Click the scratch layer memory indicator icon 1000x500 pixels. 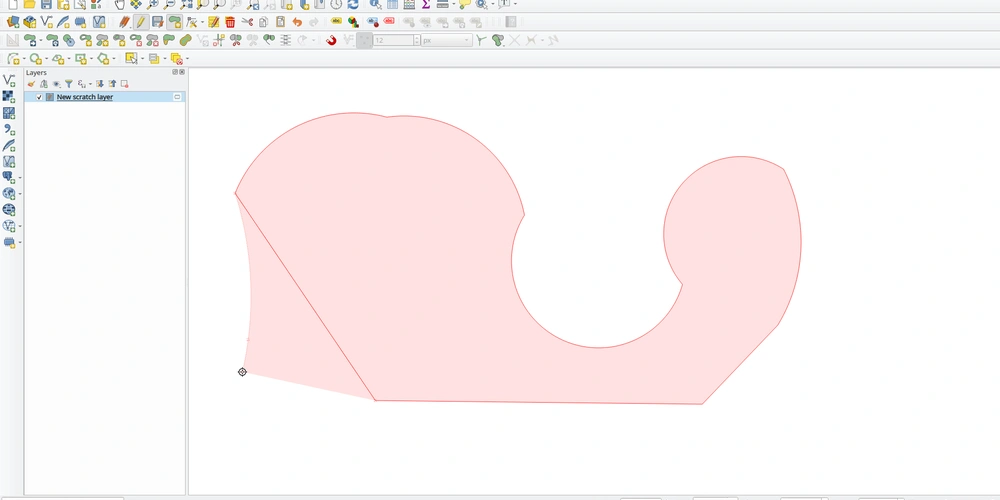click(177, 97)
